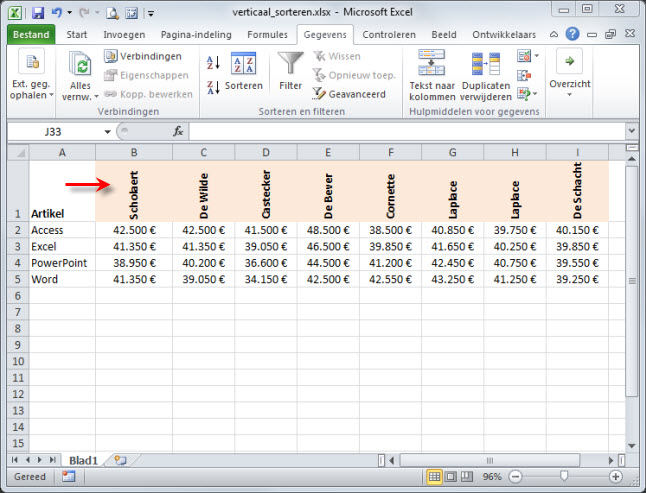The width and height of the screenshot is (646, 493).
Task: Click the Print Preview icon in title bar
Action: pyautogui.click(x=112, y=13)
